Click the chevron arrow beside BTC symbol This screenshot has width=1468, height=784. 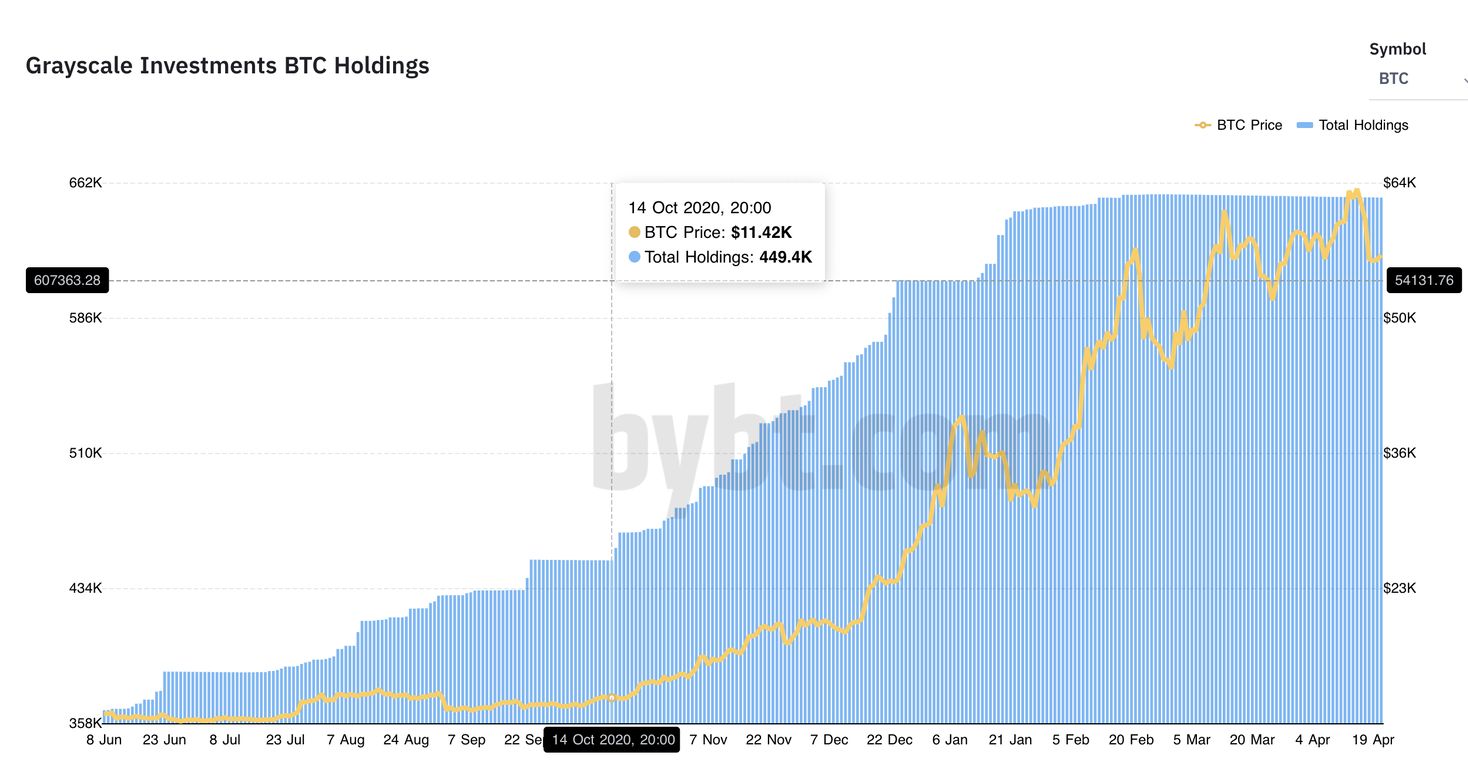1464,79
